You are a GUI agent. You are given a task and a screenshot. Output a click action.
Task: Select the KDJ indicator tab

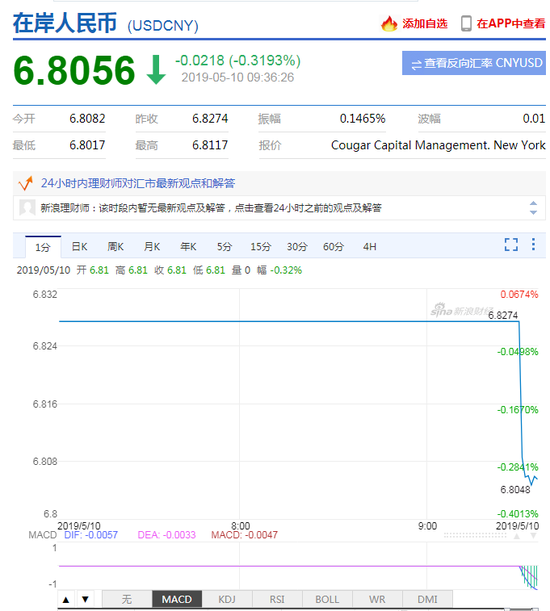click(227, 599)
